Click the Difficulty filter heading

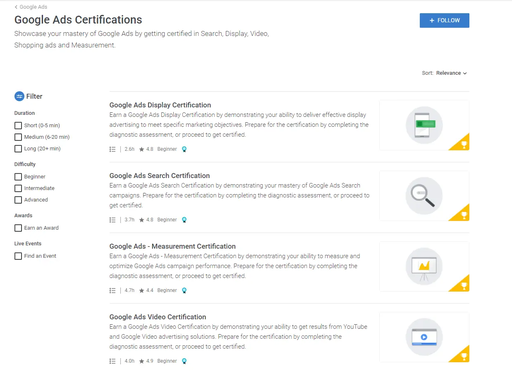coord(25,164)
